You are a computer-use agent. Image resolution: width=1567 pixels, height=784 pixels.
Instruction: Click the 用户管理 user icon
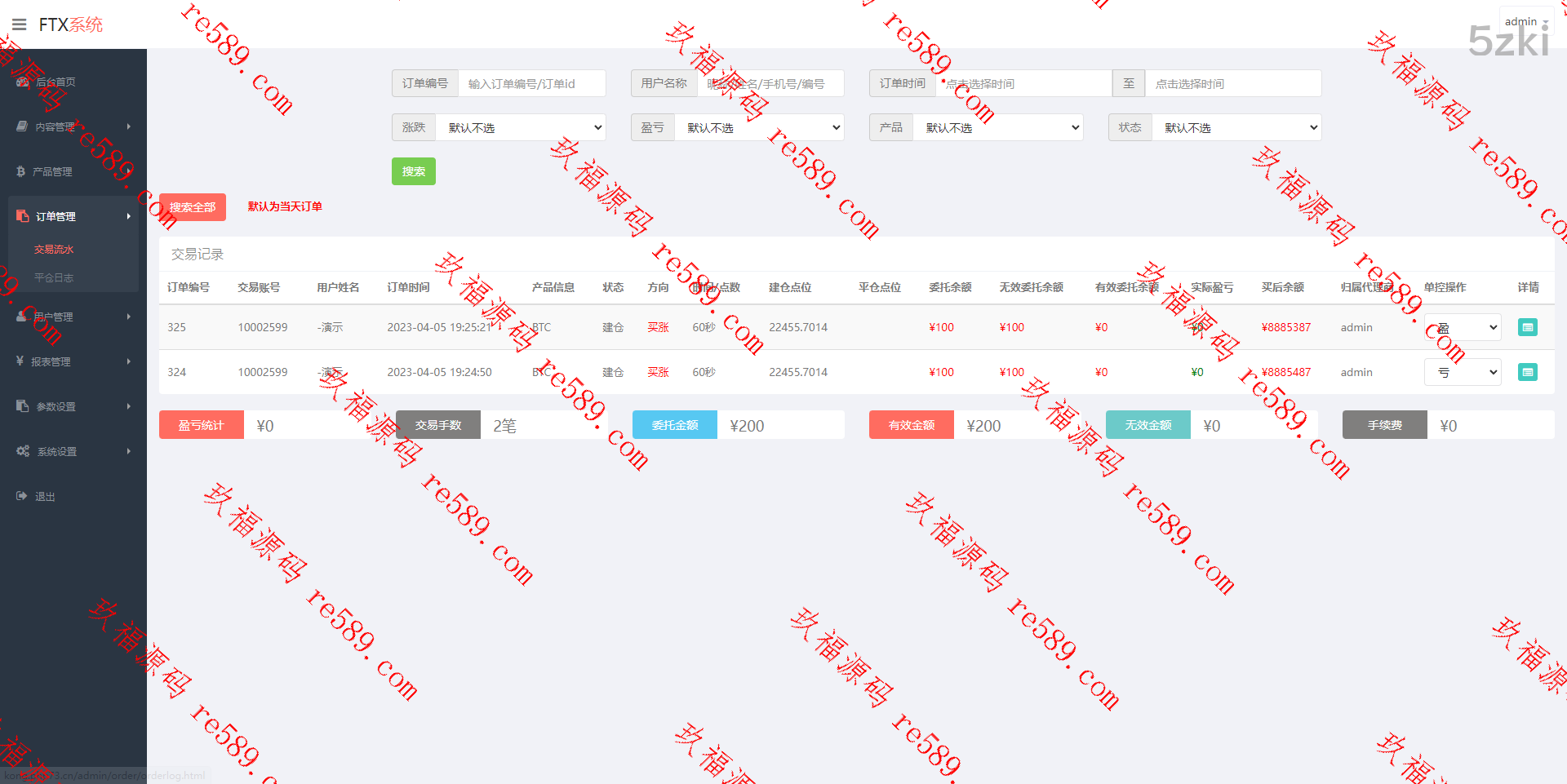[21, 317]
